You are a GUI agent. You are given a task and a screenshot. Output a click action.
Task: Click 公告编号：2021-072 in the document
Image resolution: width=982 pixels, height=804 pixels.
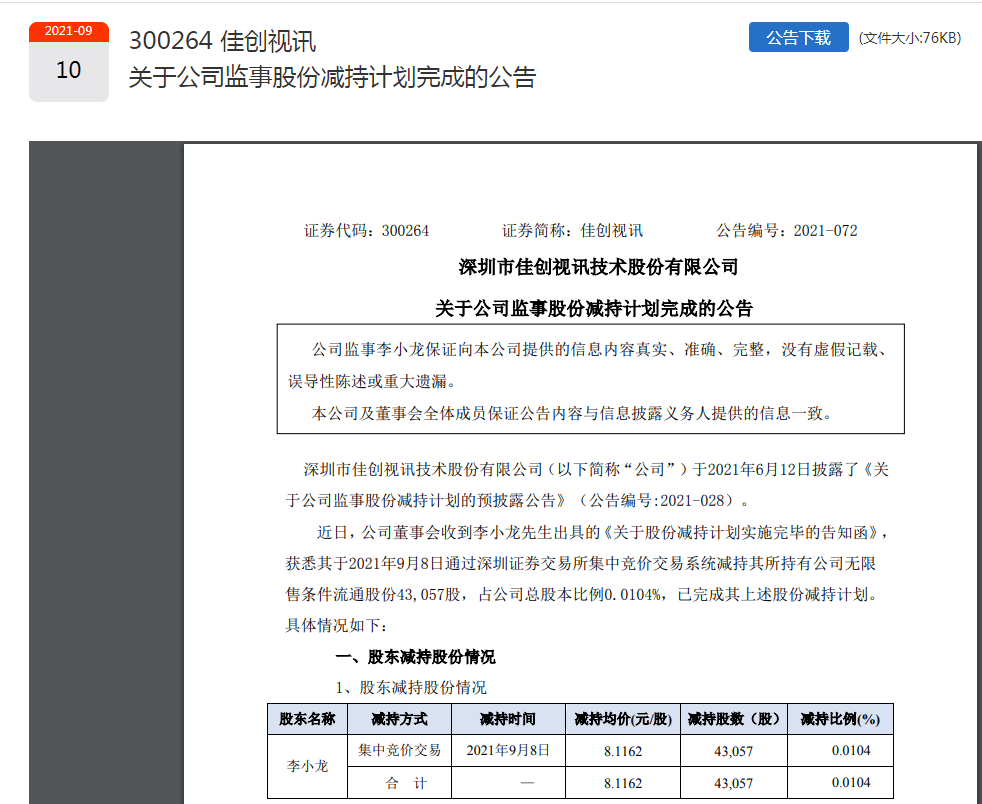(787, 230)
